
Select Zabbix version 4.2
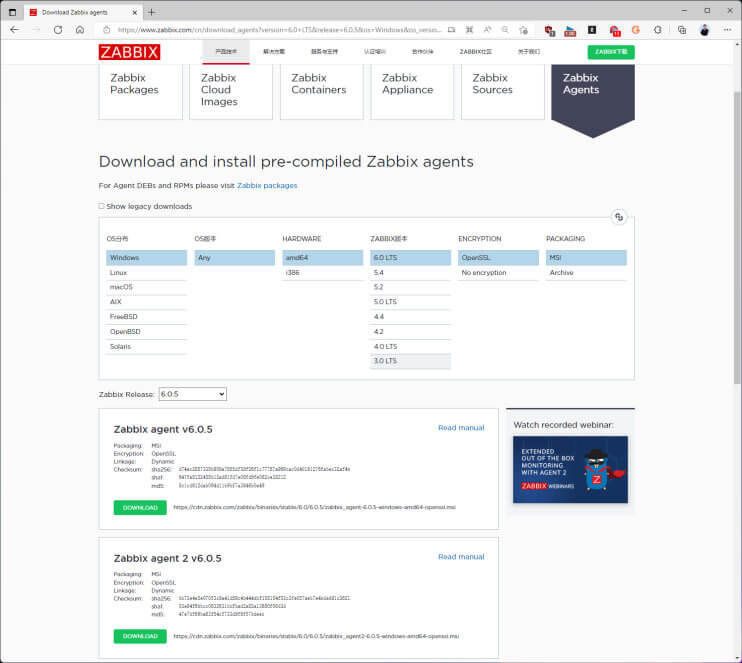tap(410, 332)
